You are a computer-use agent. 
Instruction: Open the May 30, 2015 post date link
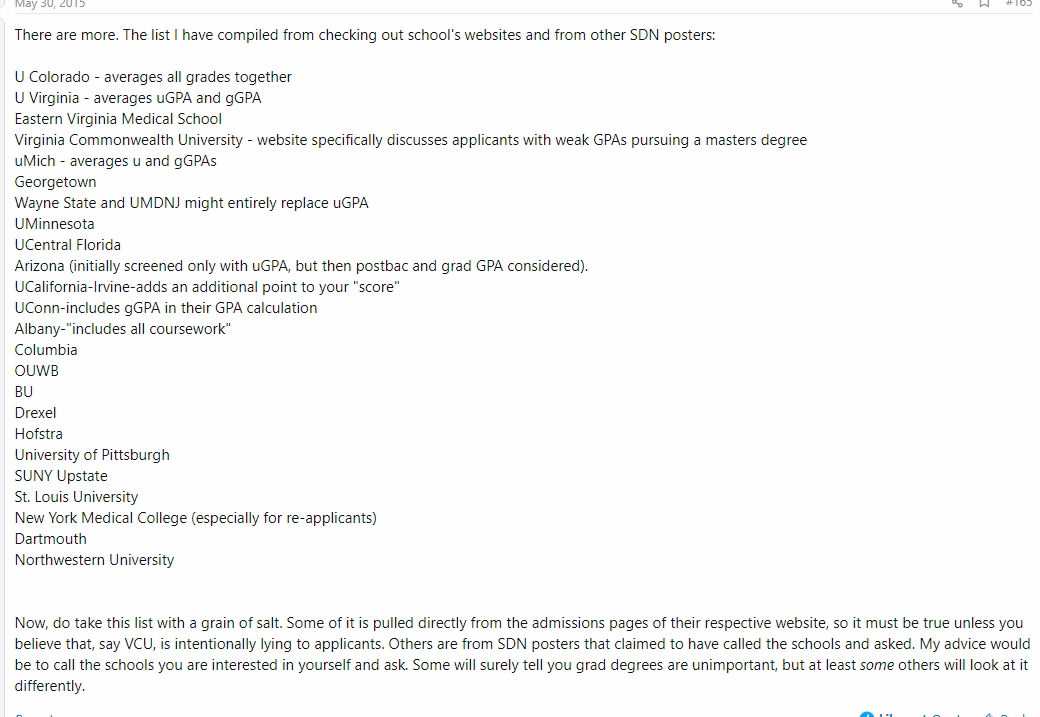[50, 3]
